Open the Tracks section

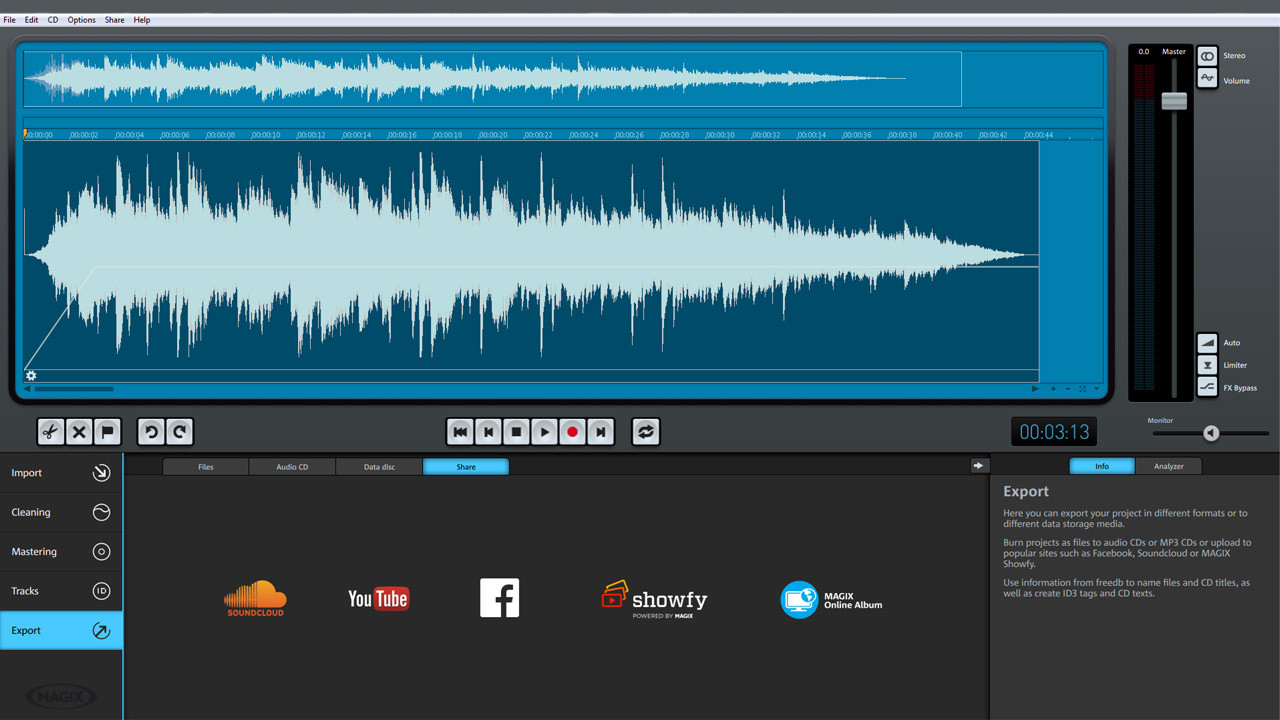pyautogui.click(x=61, y=591)
